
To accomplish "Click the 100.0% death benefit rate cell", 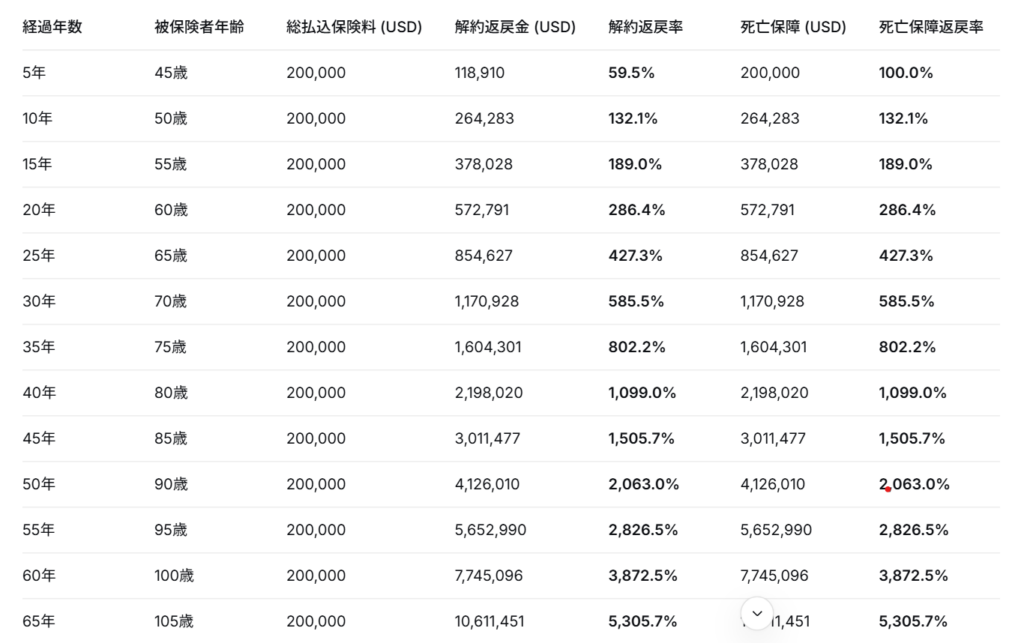I will click(x=906, y=73).
